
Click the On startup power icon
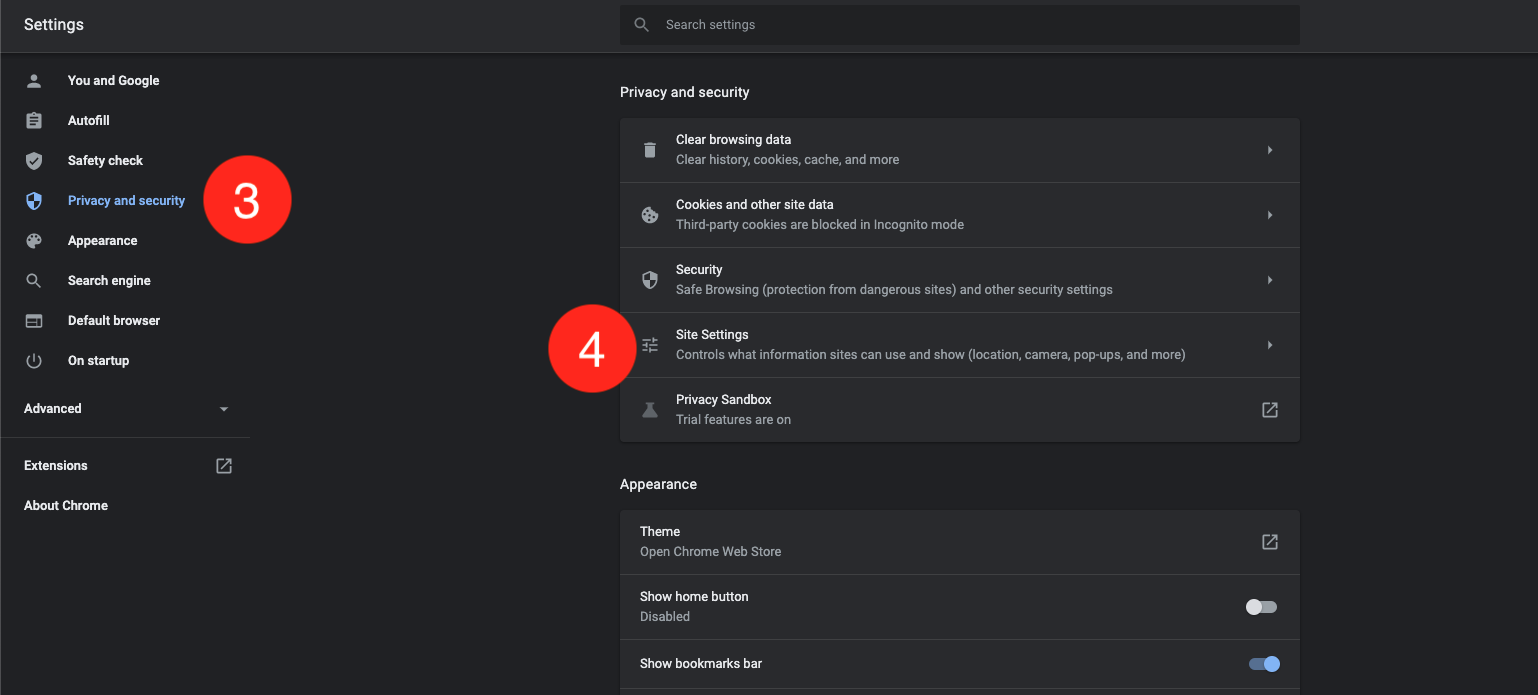click(x=34, y=361)
